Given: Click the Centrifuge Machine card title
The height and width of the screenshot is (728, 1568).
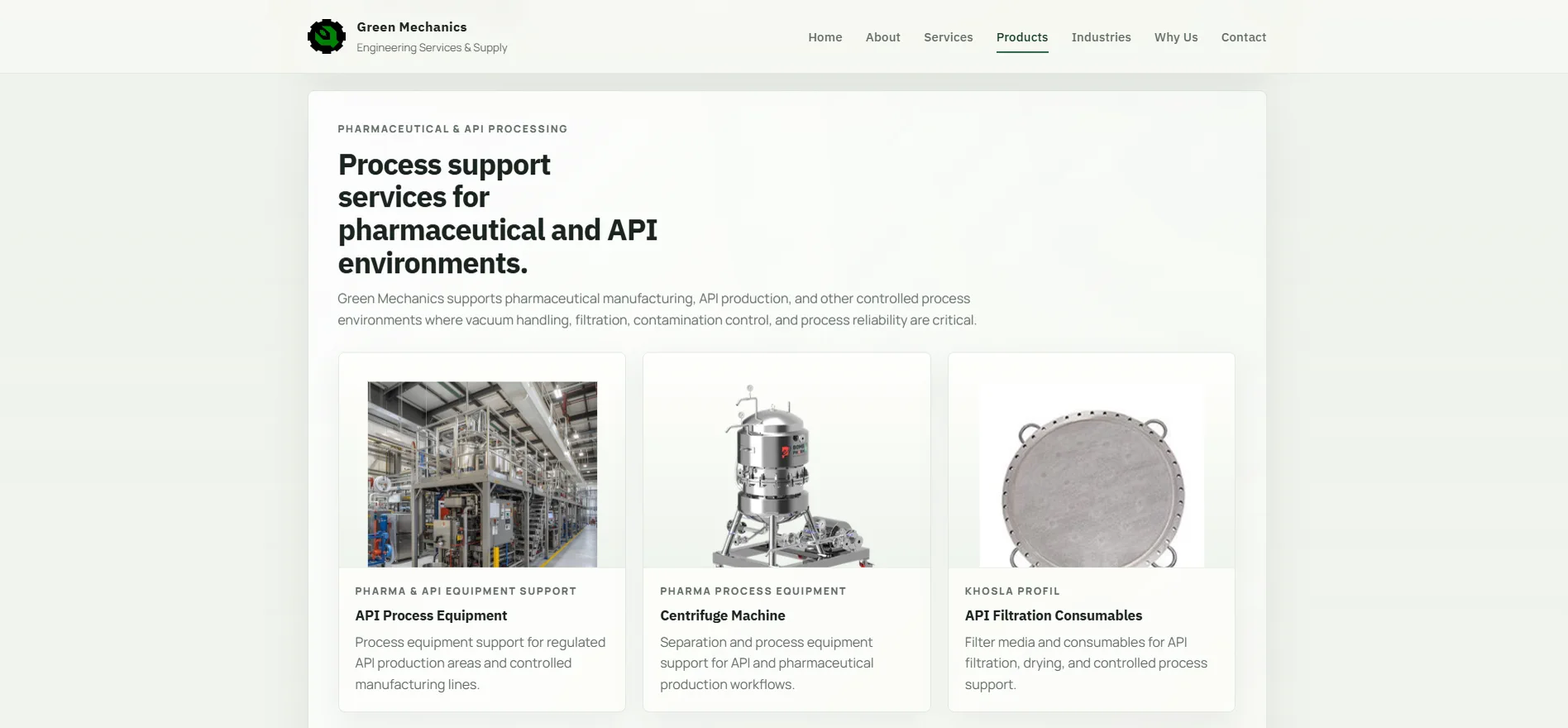Looking at the screenshot, I should 722,615.
